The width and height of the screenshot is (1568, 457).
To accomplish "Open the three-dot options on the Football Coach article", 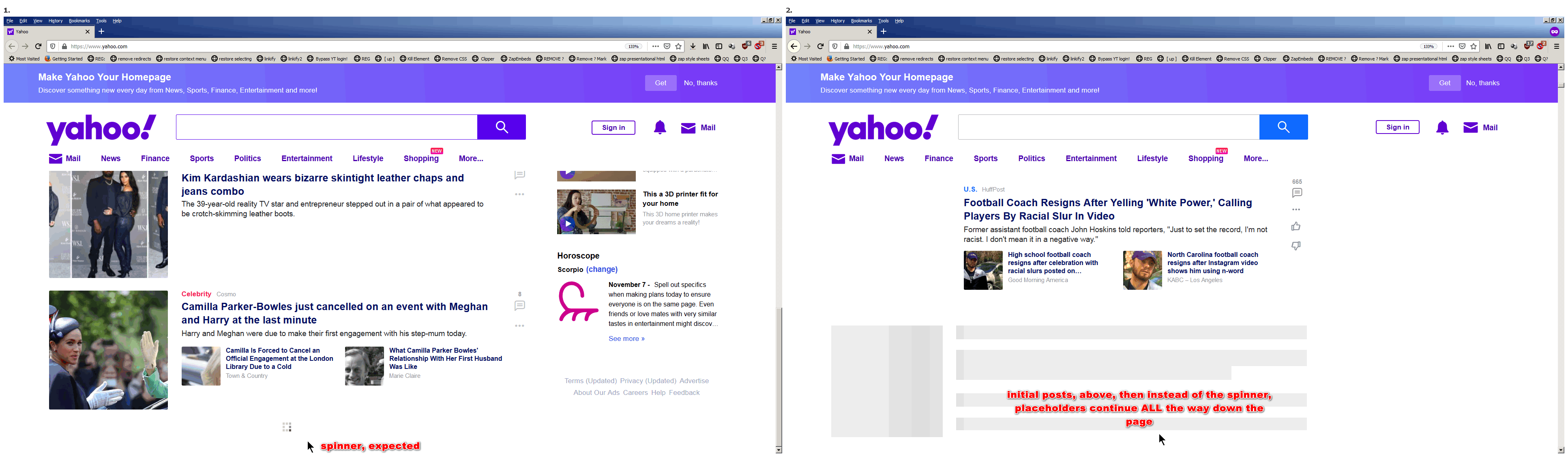I will [1296, 209].
